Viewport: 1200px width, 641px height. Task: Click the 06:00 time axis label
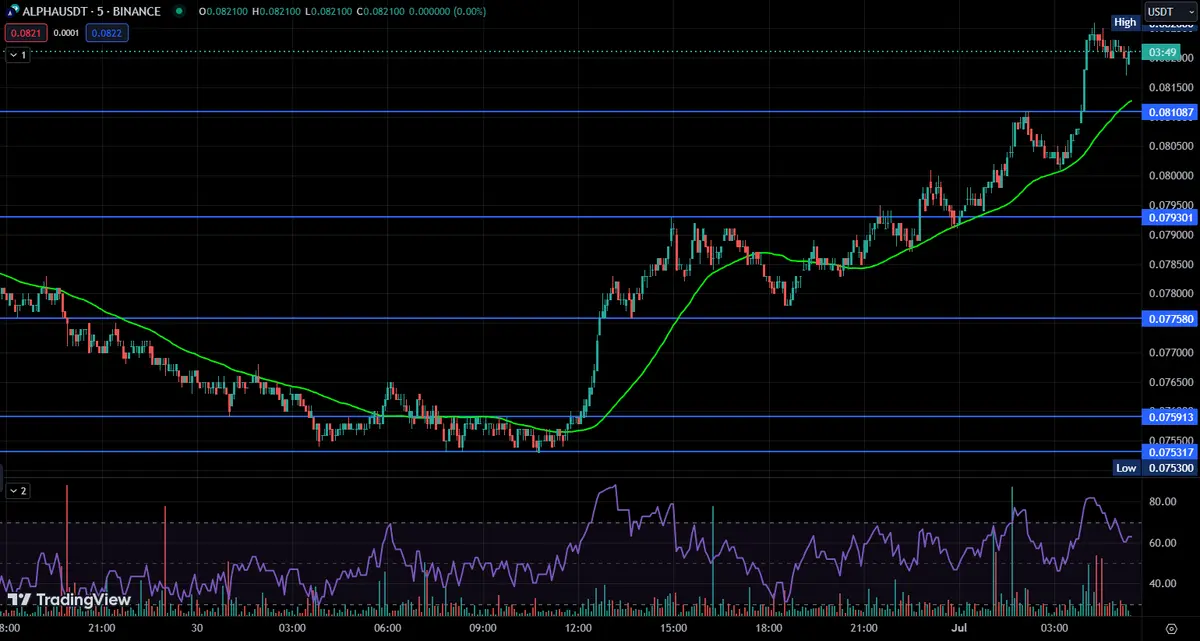pyautogui.click(x=387, y=628)
